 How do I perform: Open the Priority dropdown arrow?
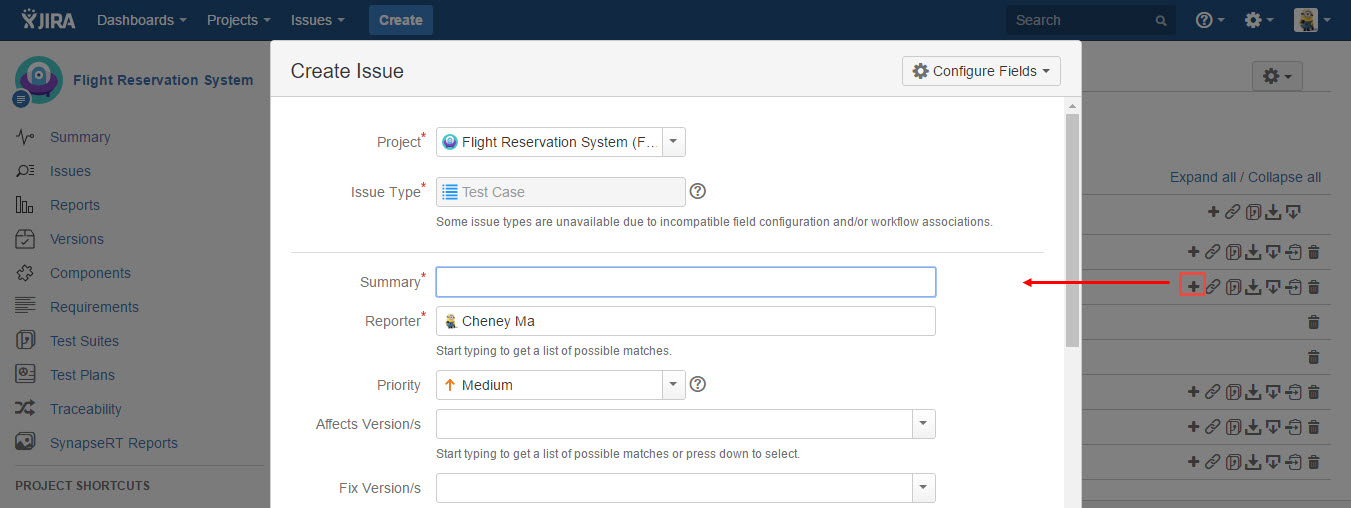673,384
